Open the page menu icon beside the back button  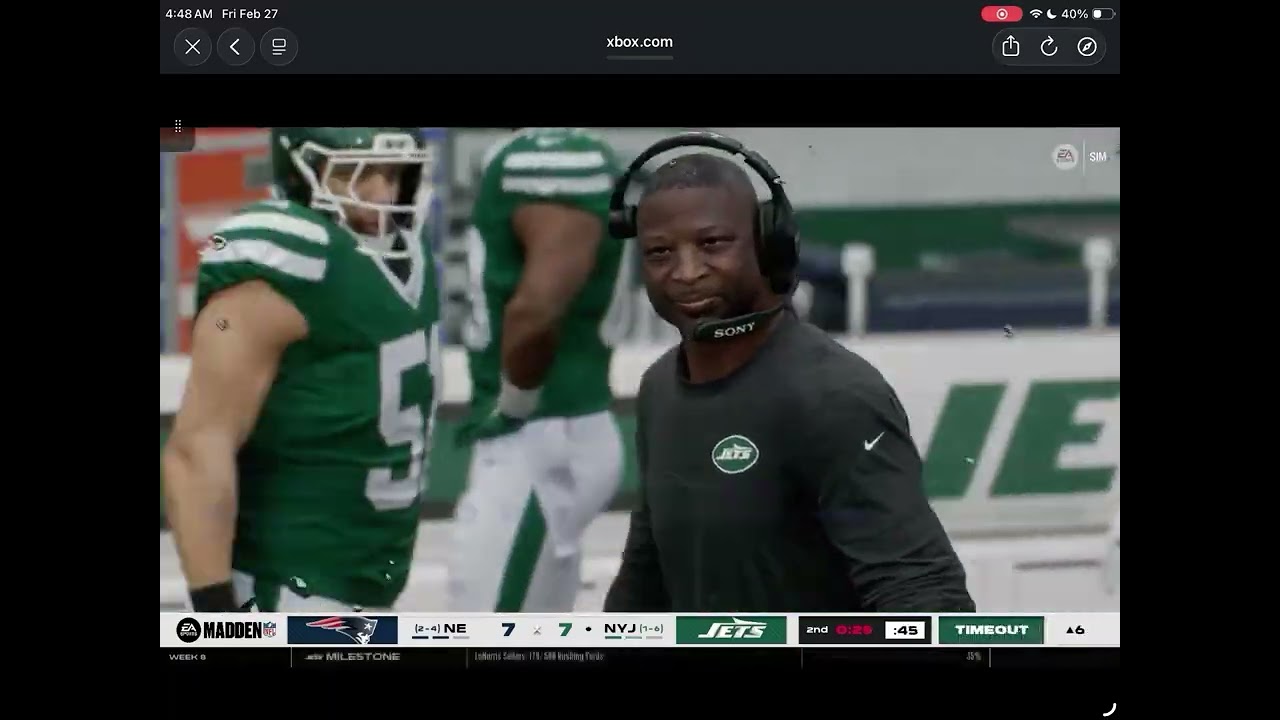[279, 47]
